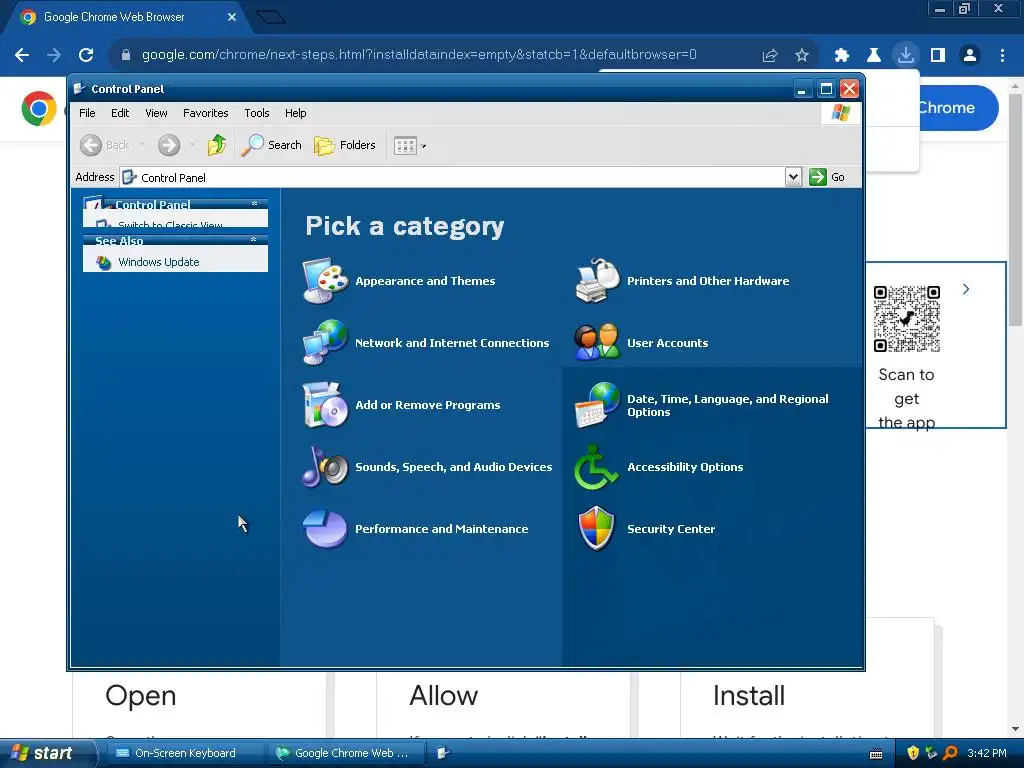Click the Search magnifier in Control Panel toolbar
The width and height of the screenshot is (1024, 768).
pyautogui.click(x=271, y=145)
